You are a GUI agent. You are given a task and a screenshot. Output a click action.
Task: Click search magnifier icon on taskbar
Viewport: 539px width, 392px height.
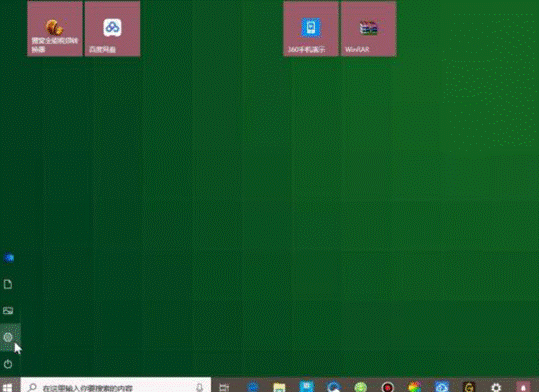[x=32, y=387]
